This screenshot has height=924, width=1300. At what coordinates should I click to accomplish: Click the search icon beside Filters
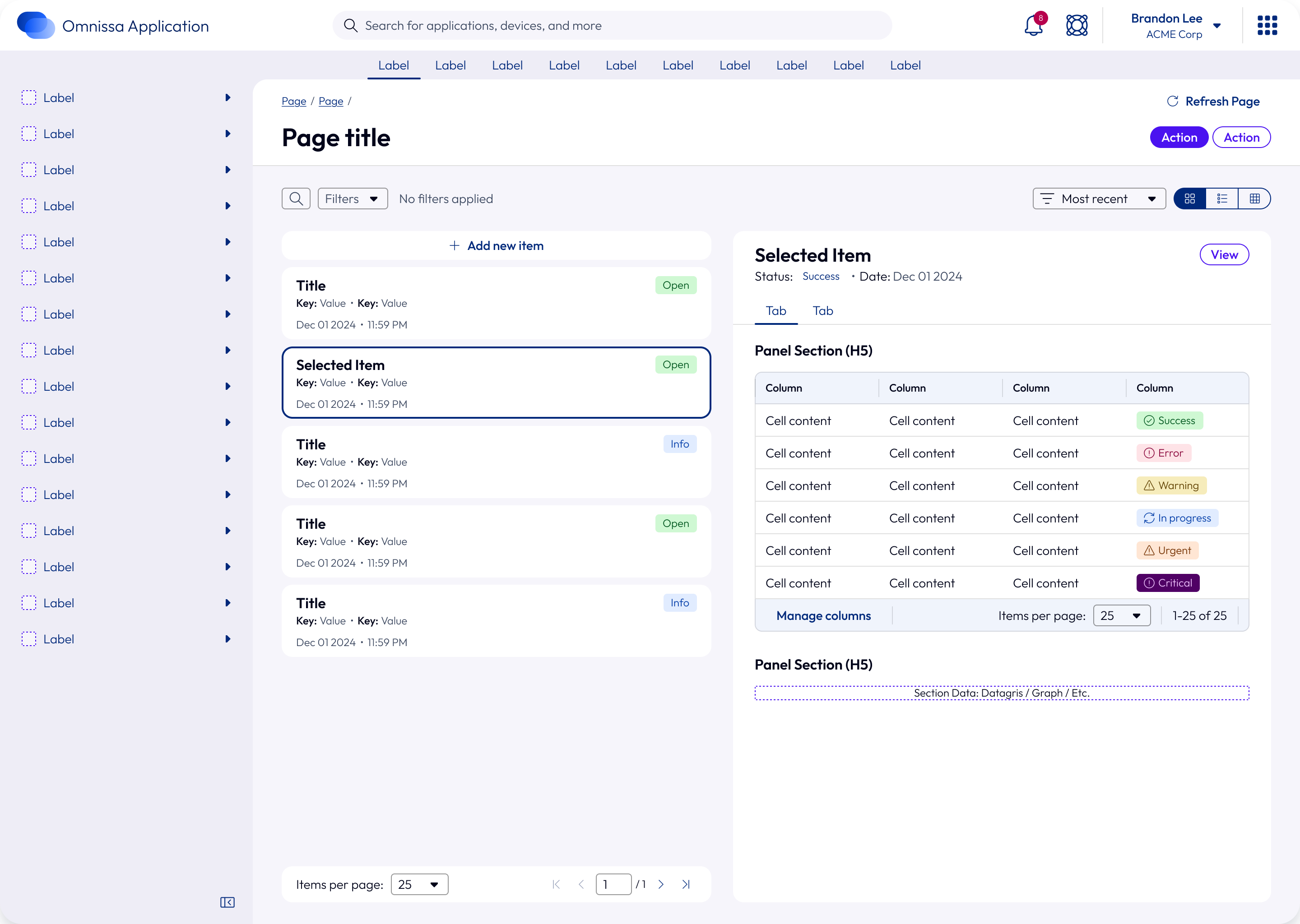pyautogui.click(x=296, y=198)
